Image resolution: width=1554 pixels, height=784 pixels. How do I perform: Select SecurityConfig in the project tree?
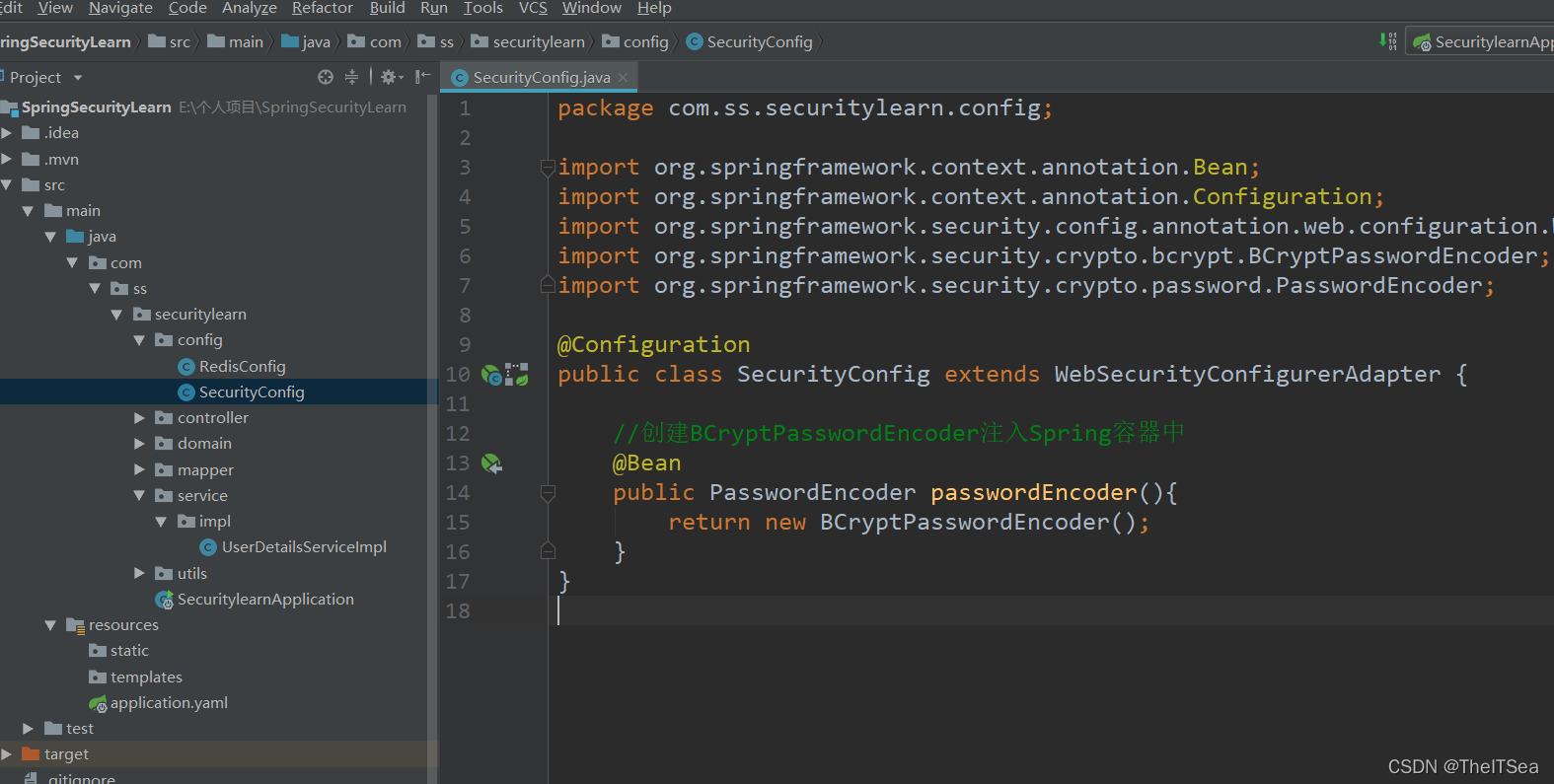[252, 392]
